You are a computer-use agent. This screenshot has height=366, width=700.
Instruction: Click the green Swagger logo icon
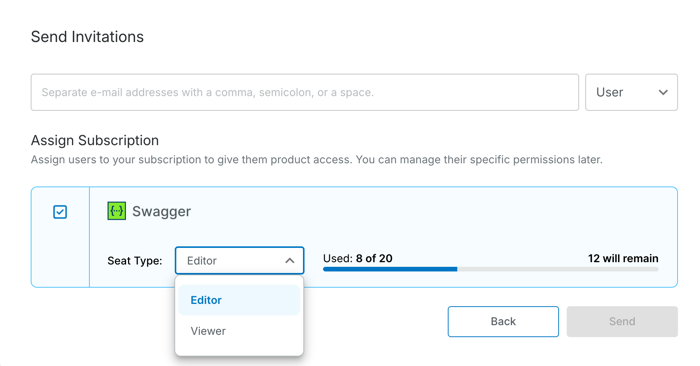[x=117, y=211]
